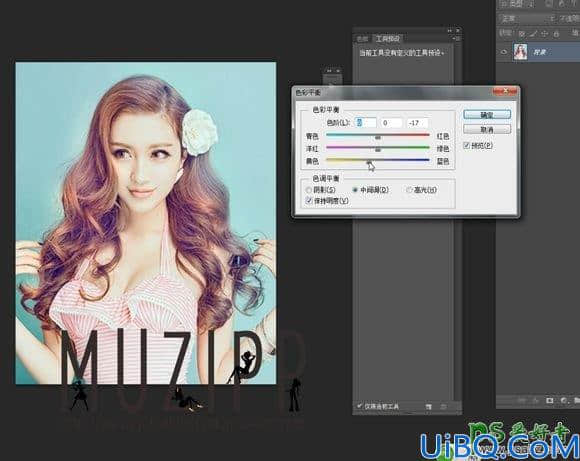This screenshot has width=580, height=461.
Task: Create new tool preset icon in presets panel
Action: (428, 407)
